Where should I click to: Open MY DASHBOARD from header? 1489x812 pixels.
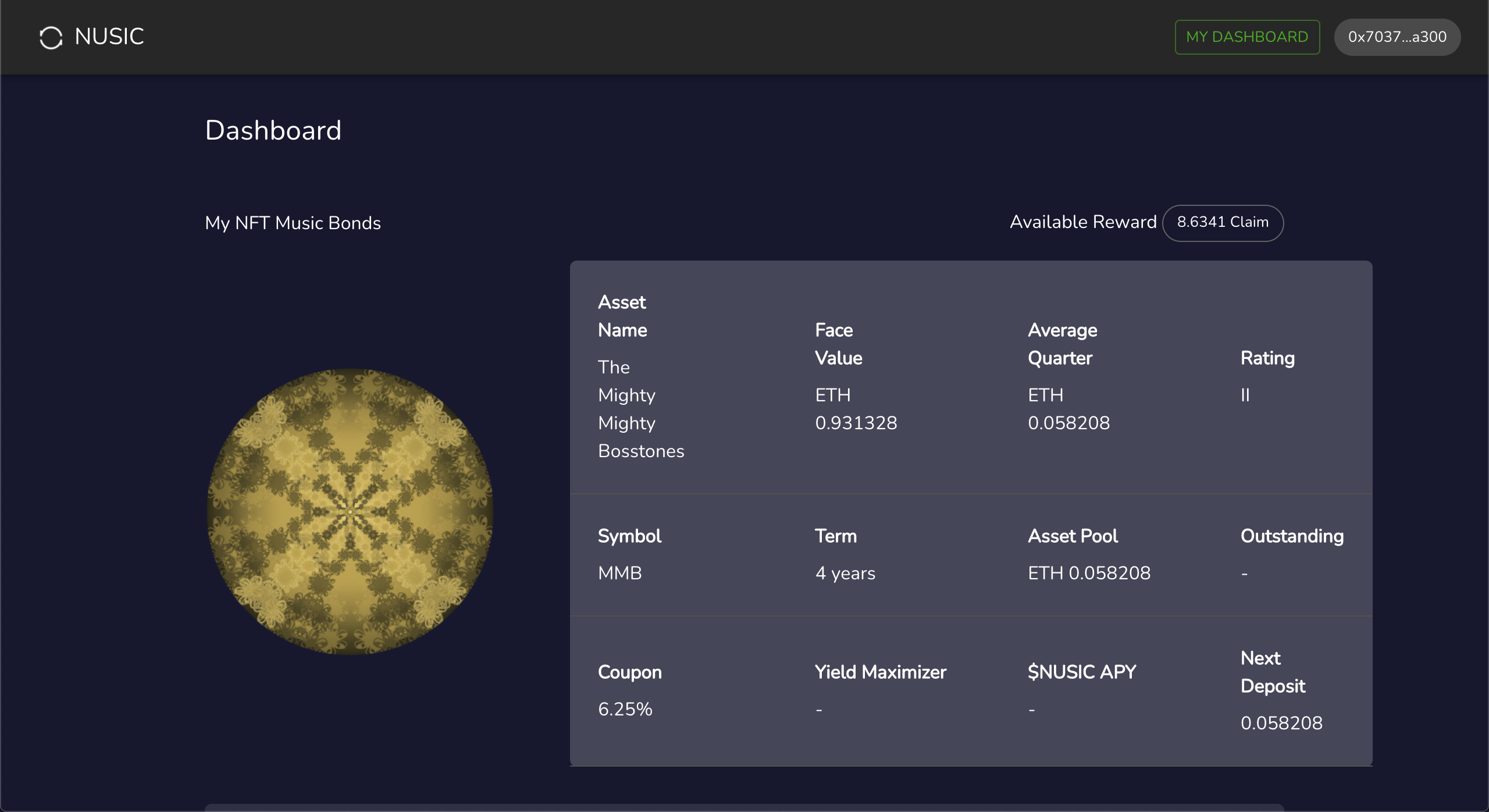coord(1246,37)
